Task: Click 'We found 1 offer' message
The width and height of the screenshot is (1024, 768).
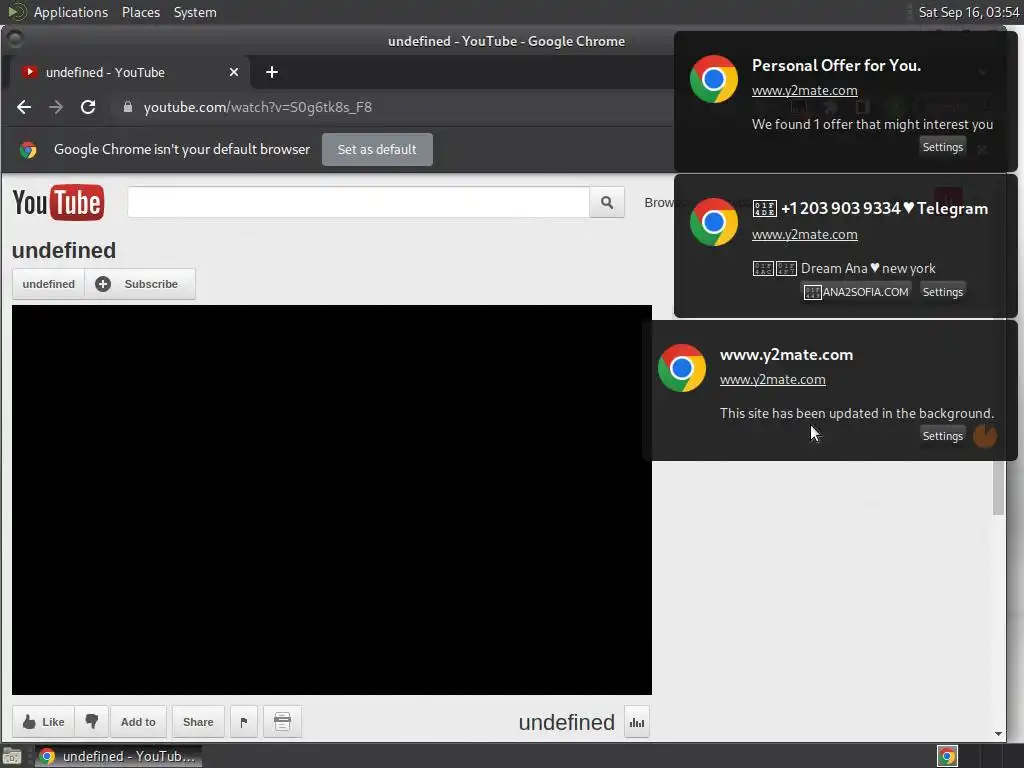Action: [x=872, y=124]
